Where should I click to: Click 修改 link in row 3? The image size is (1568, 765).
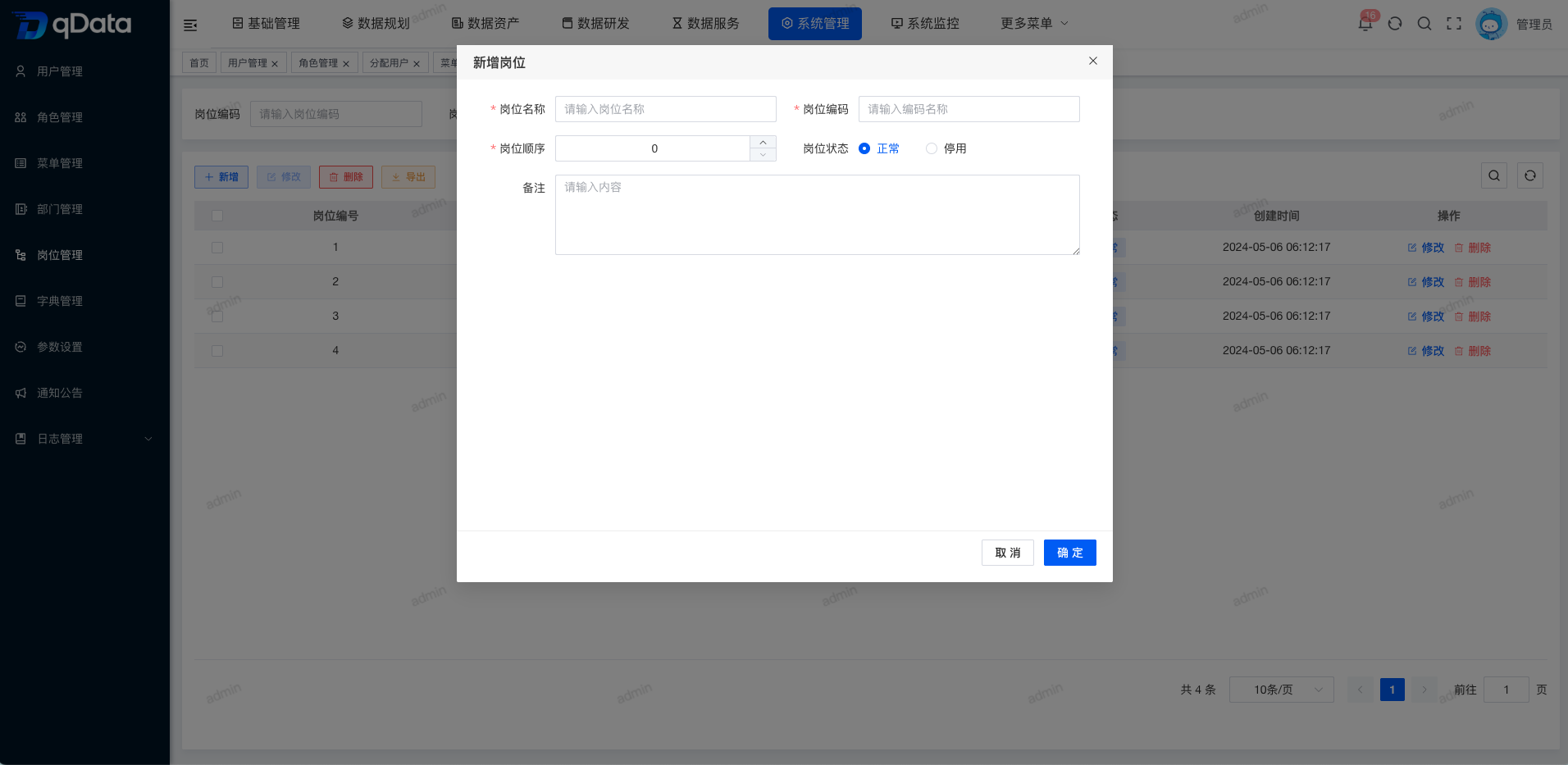[1426, 316]
